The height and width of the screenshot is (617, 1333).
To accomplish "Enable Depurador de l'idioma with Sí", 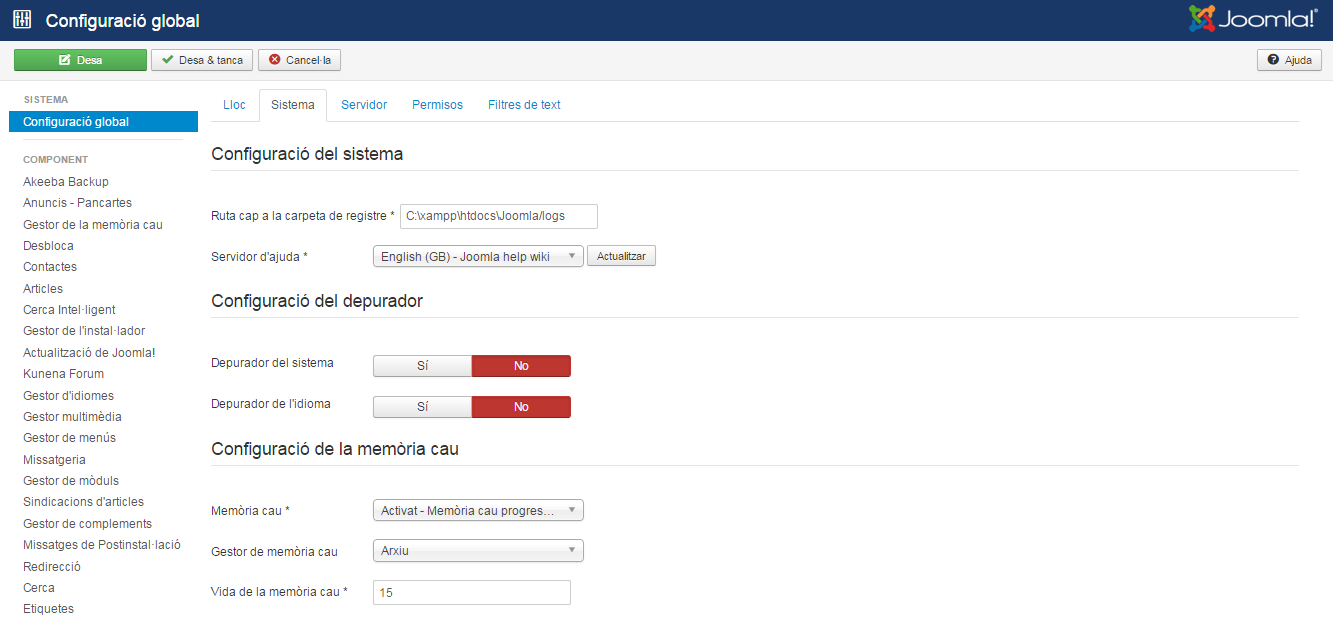I will (x=422, y=407).
